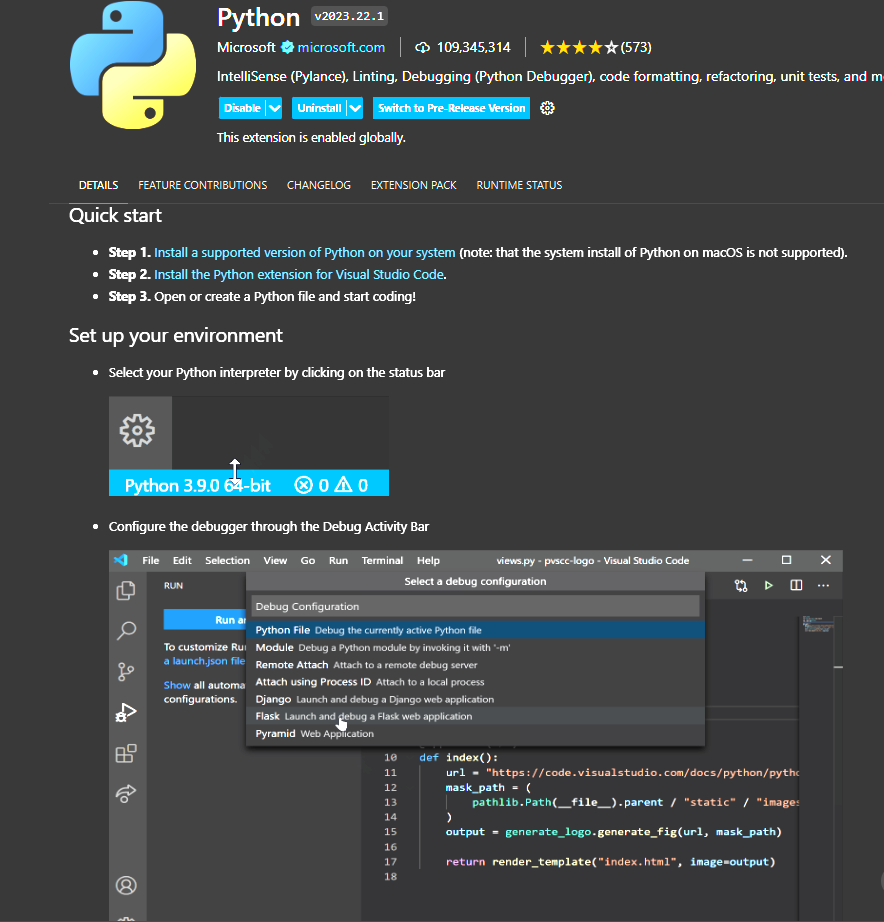The width and height of the screenshot is (884, 922).
Task: Open the Manage gear next to extension buttons
Action: coord(546,107)
